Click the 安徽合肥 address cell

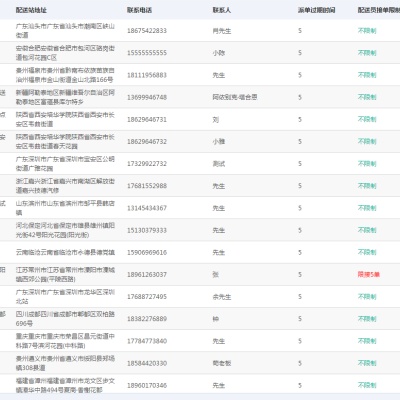tap(65, 53)
